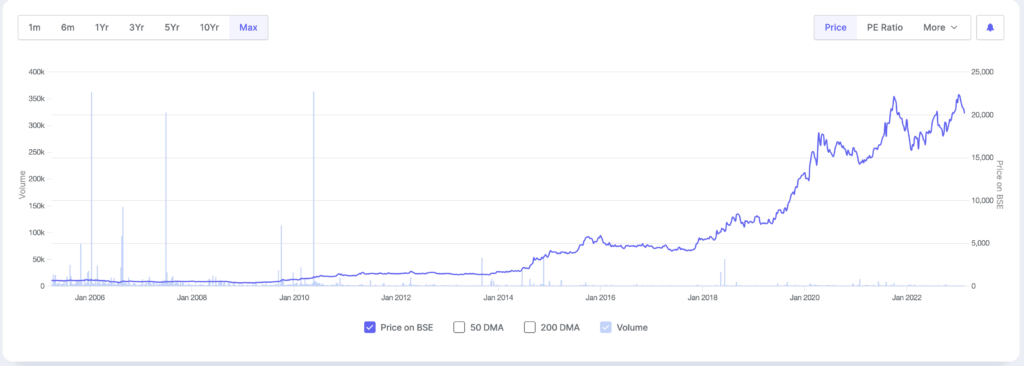Enable the 50 DMA checkbox
The width and height of the screenshot is (1024, 366).
click(459, 327)
